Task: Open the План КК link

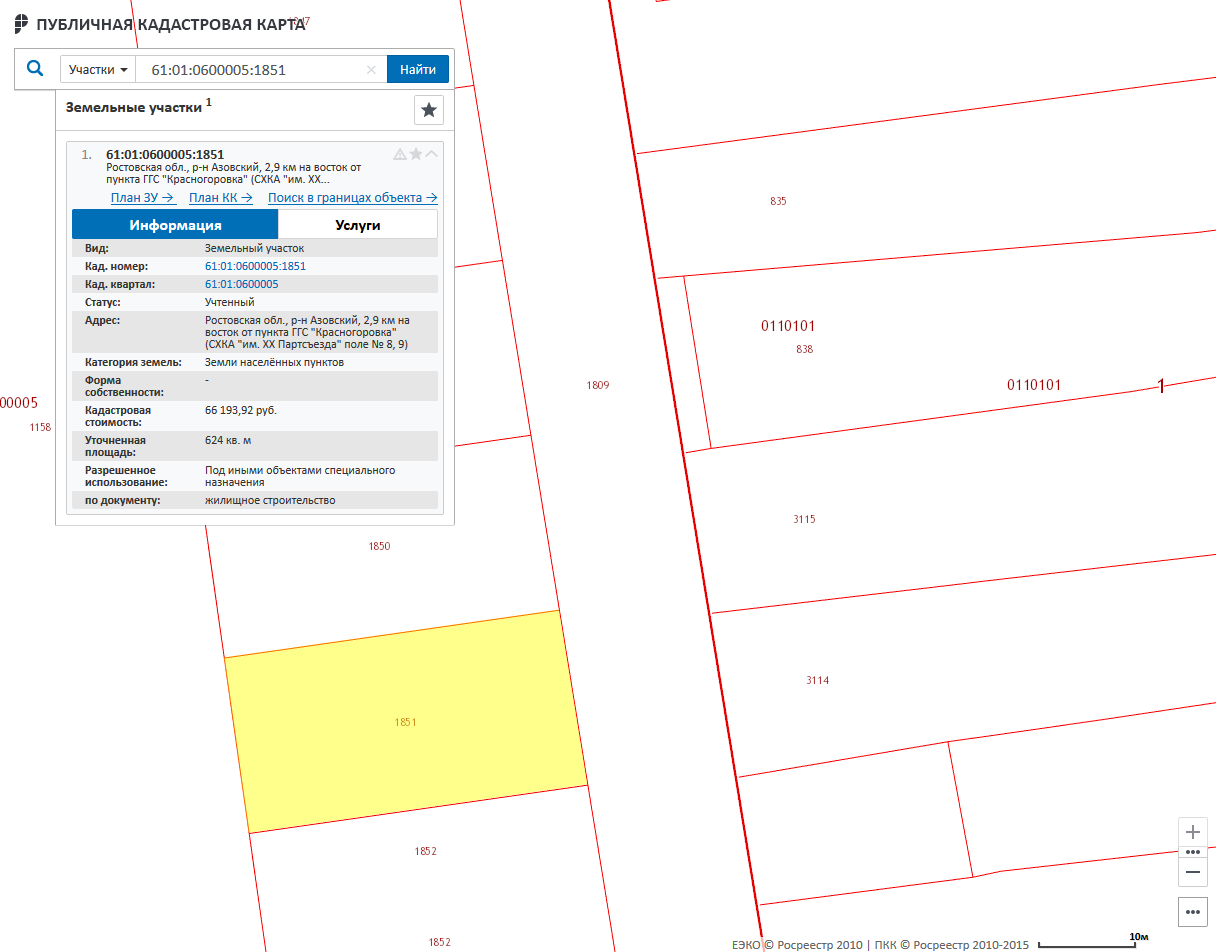Action: [x=221, y=198]
